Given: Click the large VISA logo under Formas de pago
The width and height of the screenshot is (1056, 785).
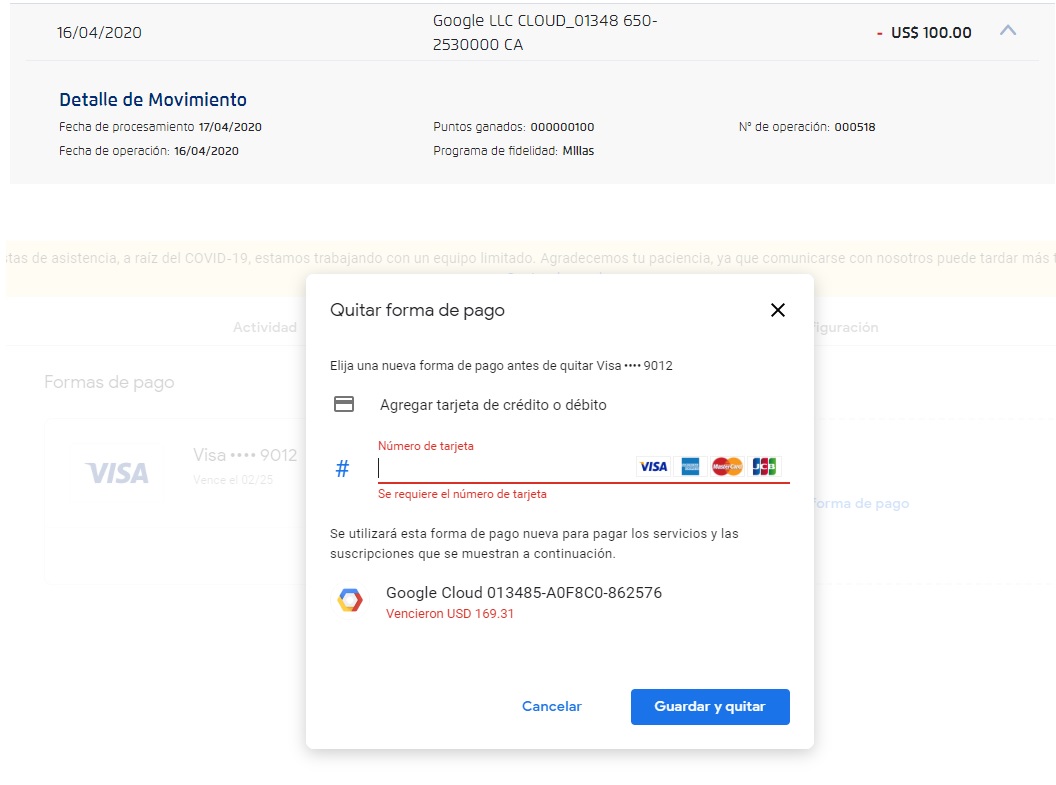Looking at the screenshot, I should point(117,473).
